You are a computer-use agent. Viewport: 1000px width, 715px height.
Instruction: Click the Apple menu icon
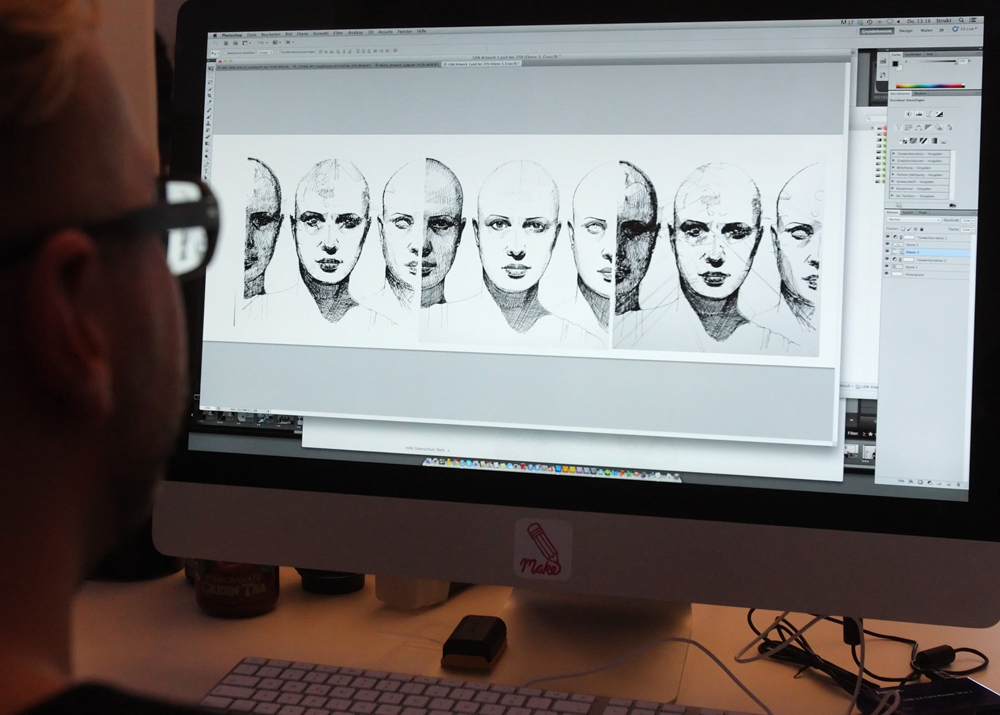pyautogui.click(x=213, y=33)
